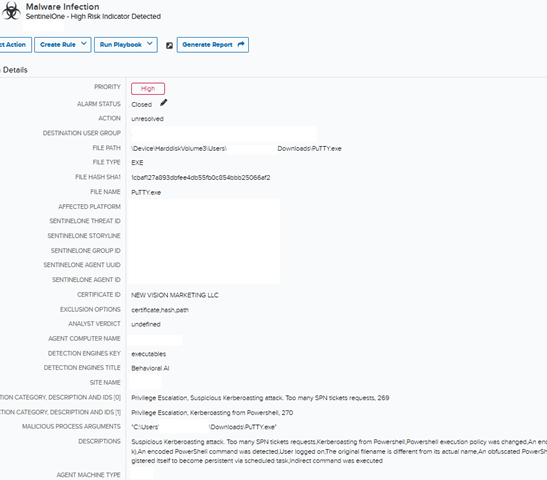Expand the Run Playbook dropdown
Image resolution: width=547 pixels, height=480 pixels.
point(150,44)
